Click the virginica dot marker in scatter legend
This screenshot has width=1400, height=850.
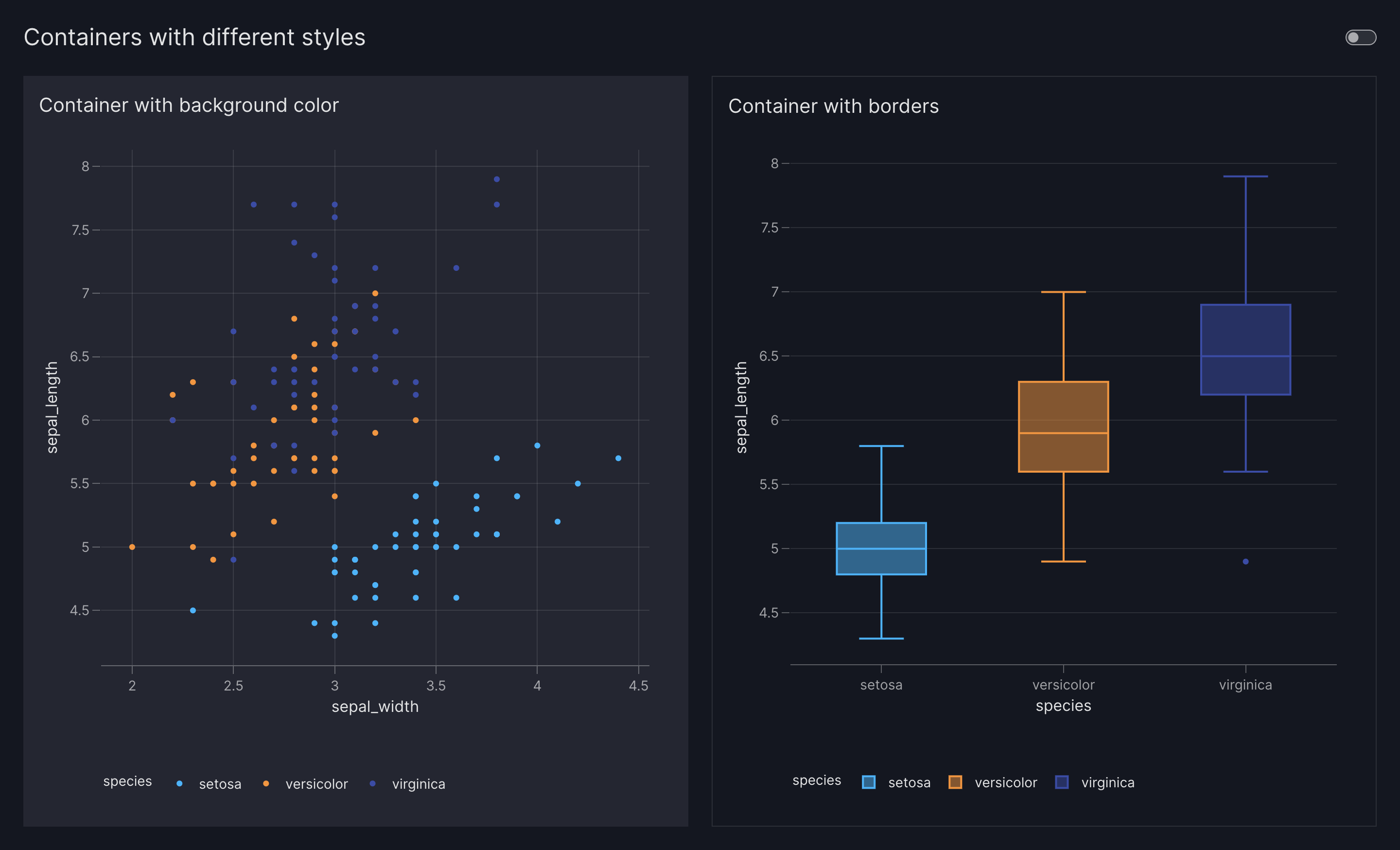pyautogui.click(x=372, y=783)
